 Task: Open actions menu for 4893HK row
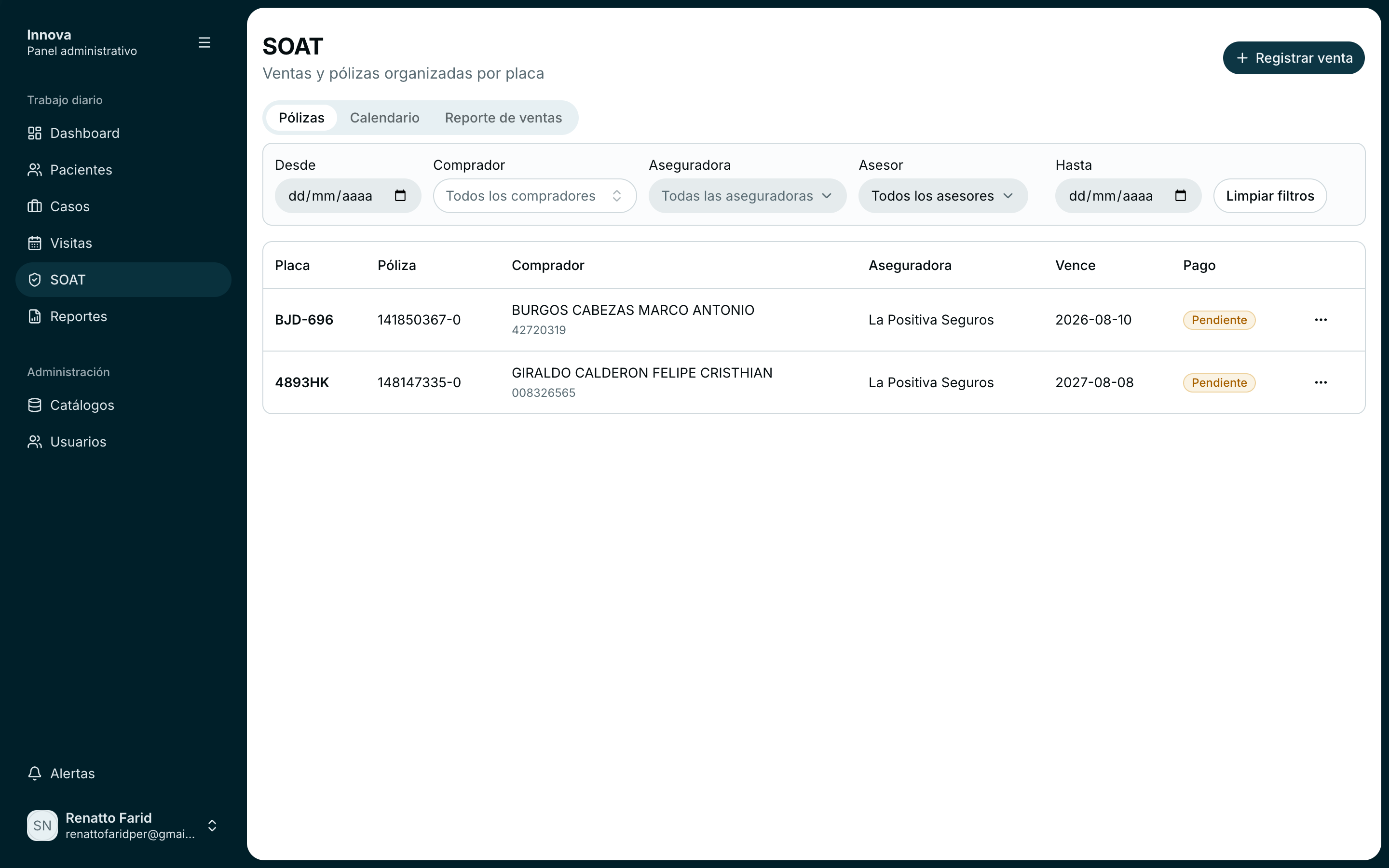[x=1321, y=382]
